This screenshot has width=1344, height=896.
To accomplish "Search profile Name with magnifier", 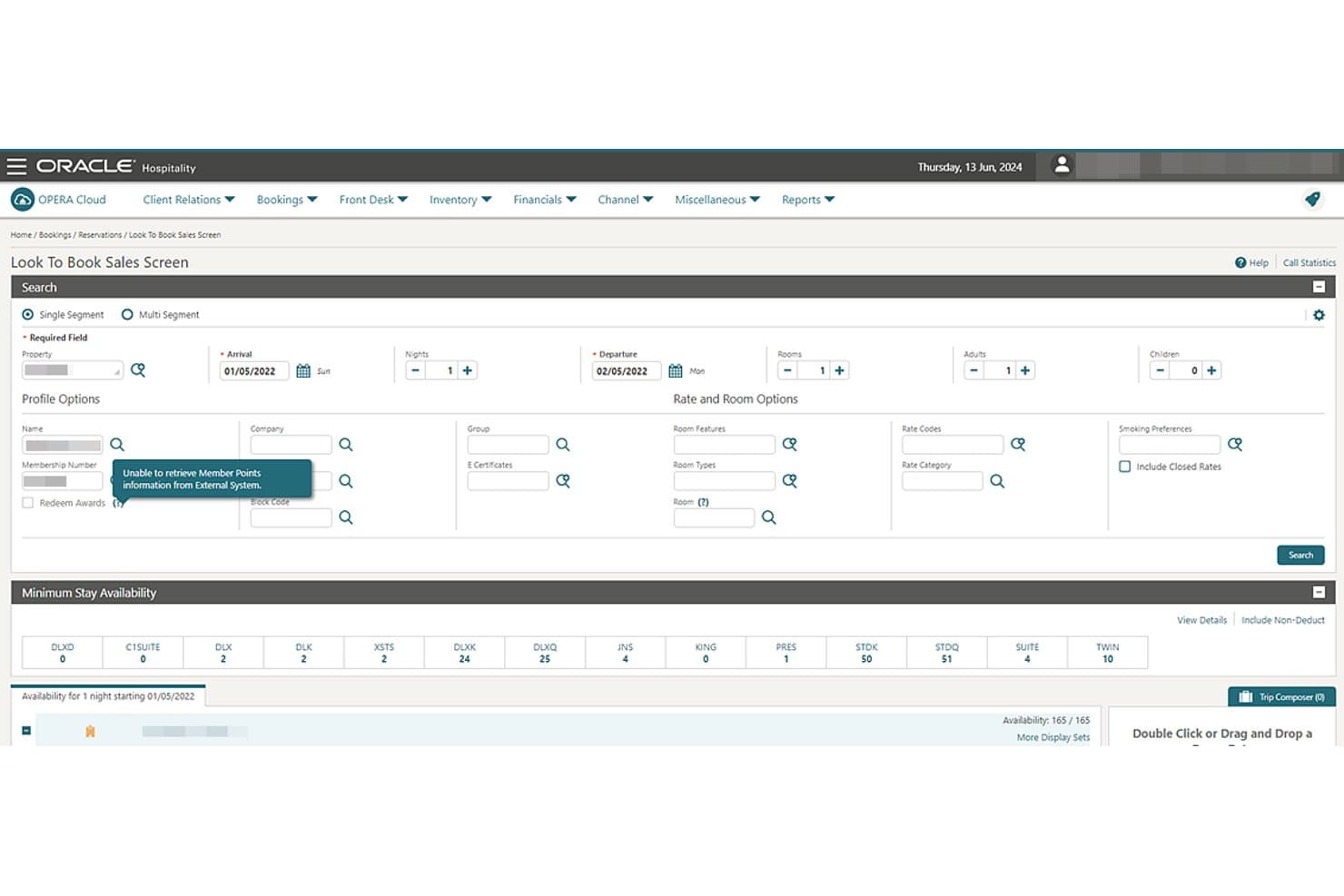I will [x=117, y=445].
